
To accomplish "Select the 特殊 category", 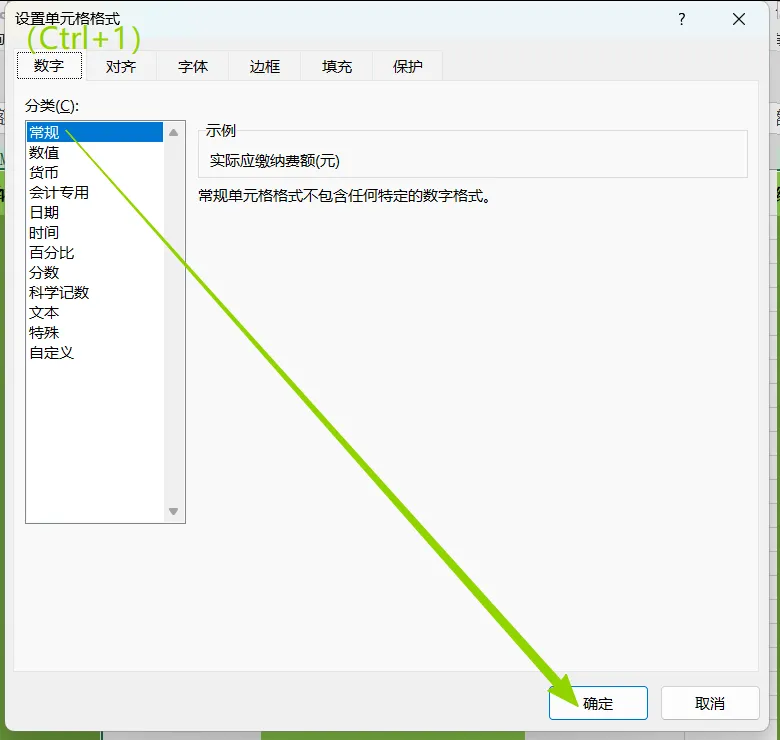I will (x=95, y=332).
